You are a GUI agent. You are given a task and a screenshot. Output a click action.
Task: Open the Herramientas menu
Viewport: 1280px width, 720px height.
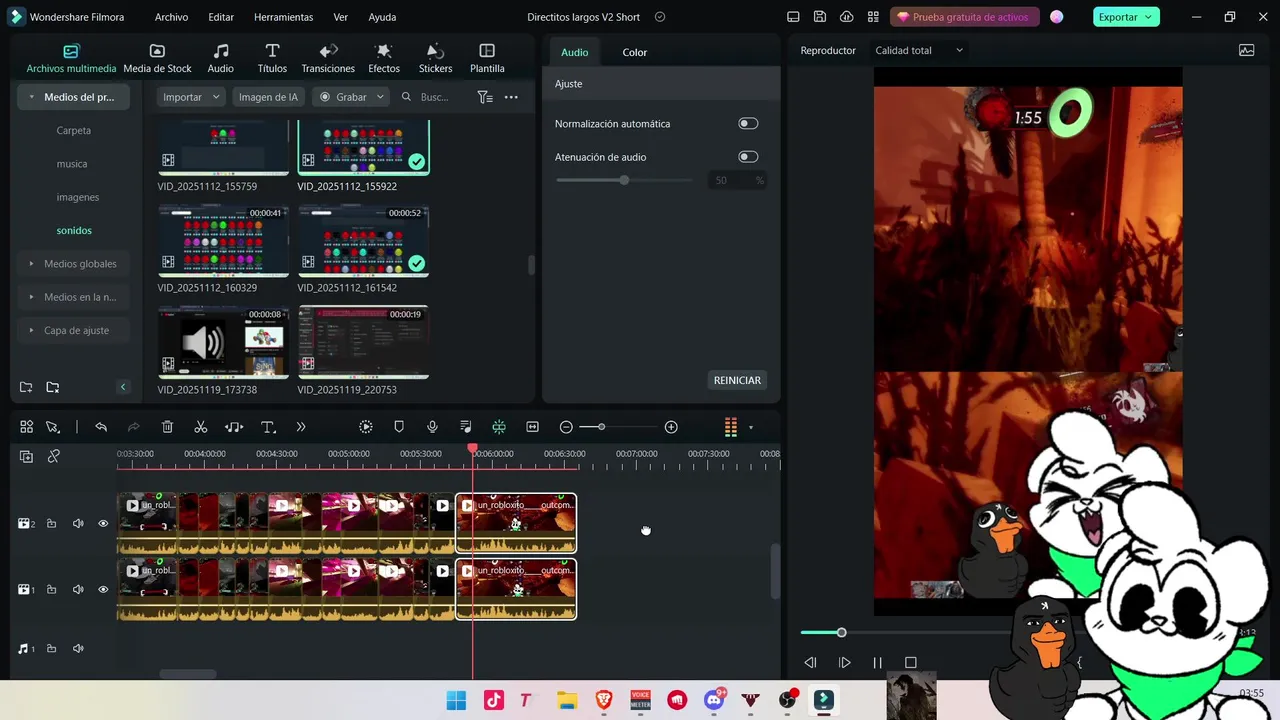point(283,17)
